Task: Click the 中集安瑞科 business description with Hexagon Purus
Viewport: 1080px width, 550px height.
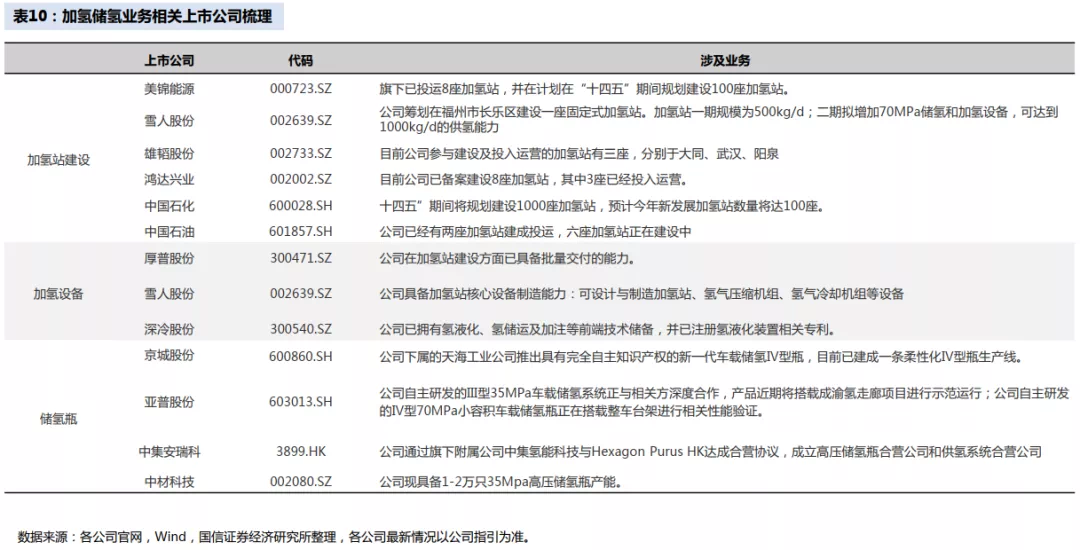Action: point(710,452)
